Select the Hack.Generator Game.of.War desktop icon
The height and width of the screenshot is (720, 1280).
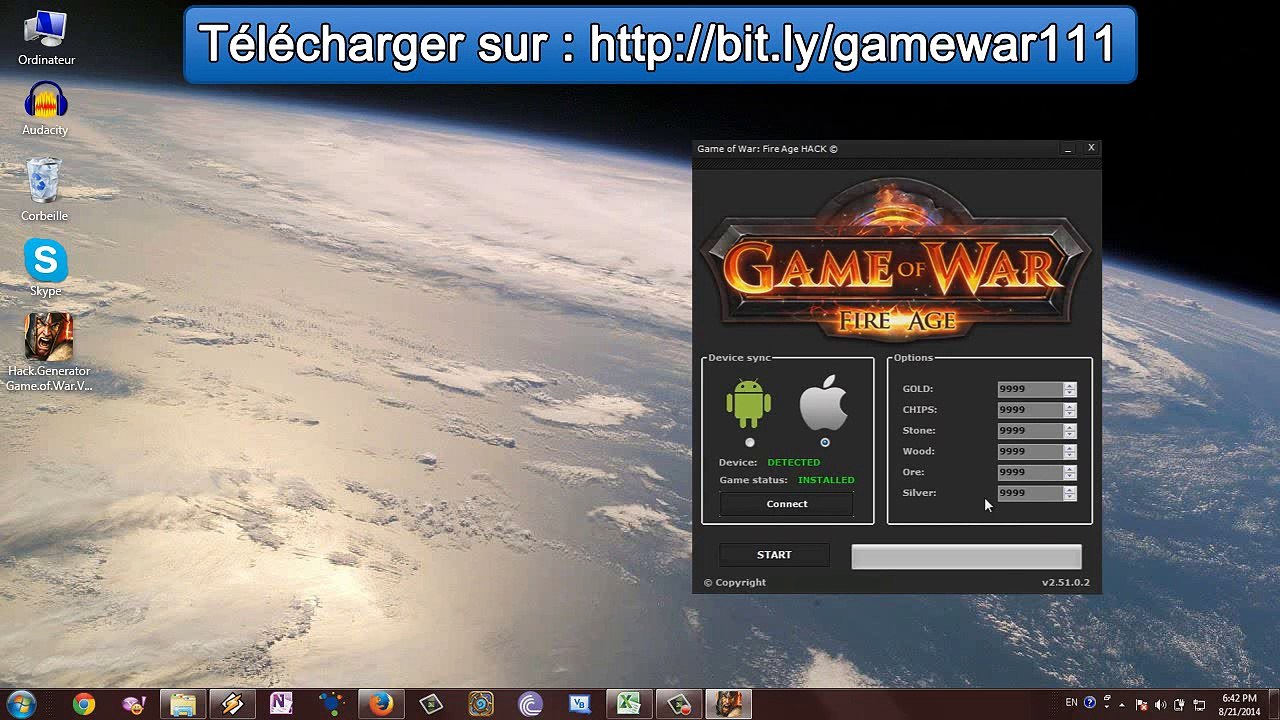pos(49,351)
